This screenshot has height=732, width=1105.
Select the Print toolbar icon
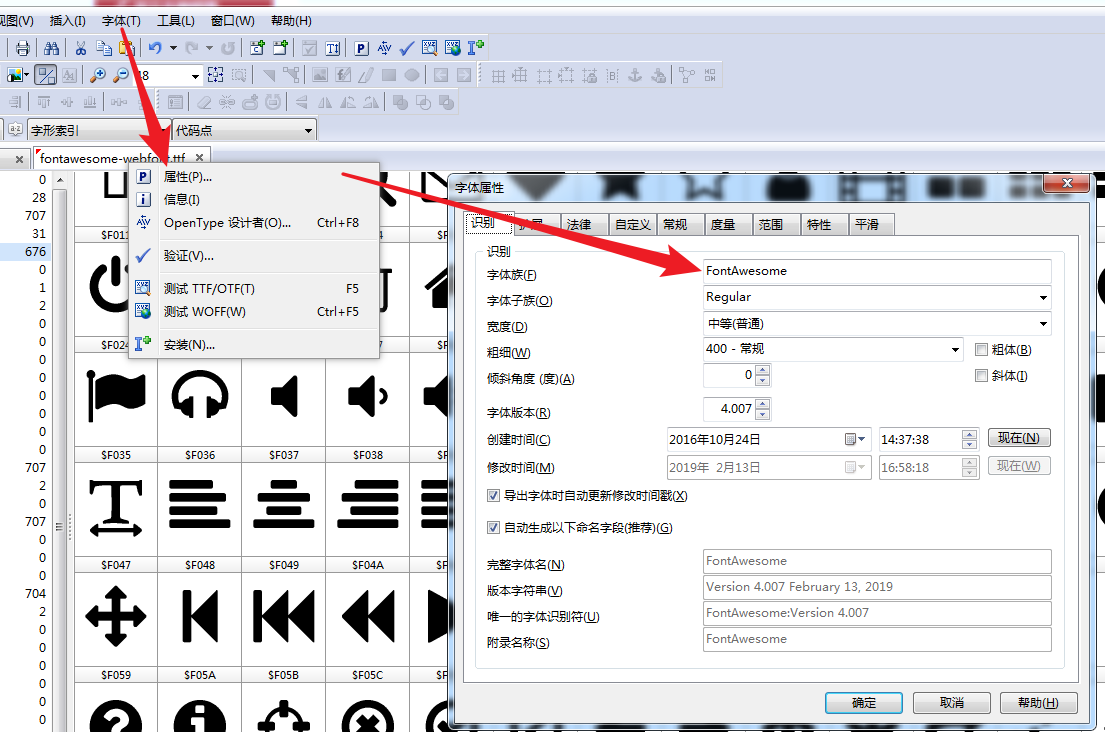click(22, 47)
